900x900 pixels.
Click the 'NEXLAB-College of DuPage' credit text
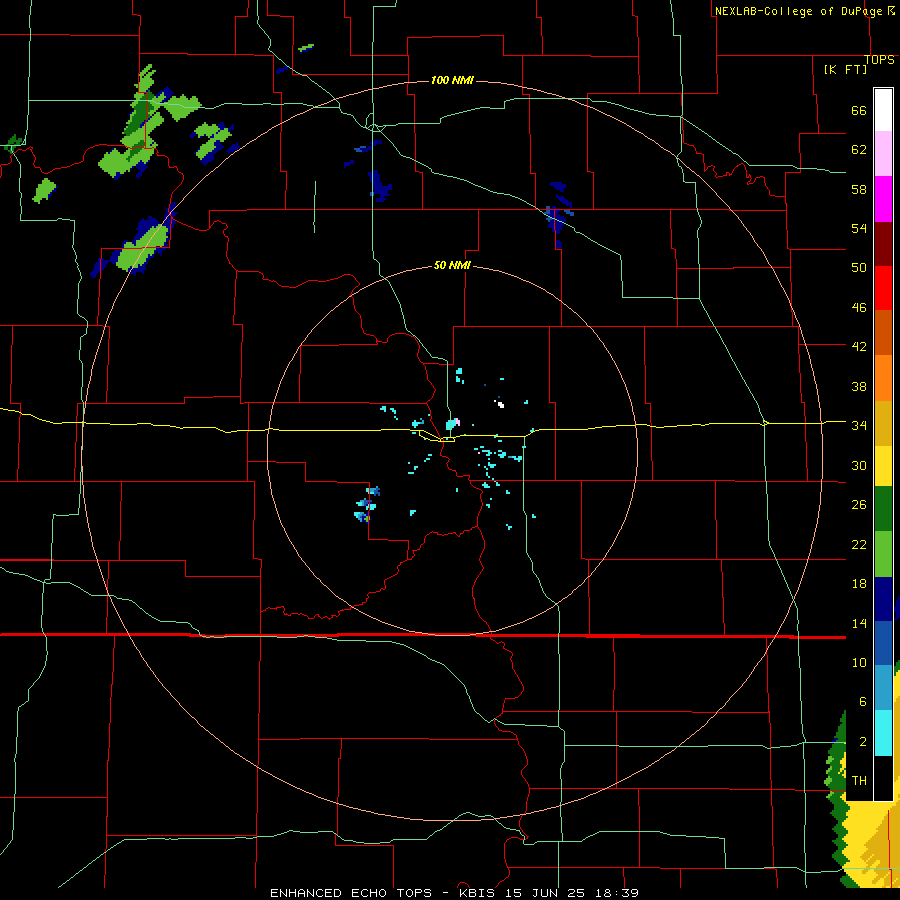[798, 11]
